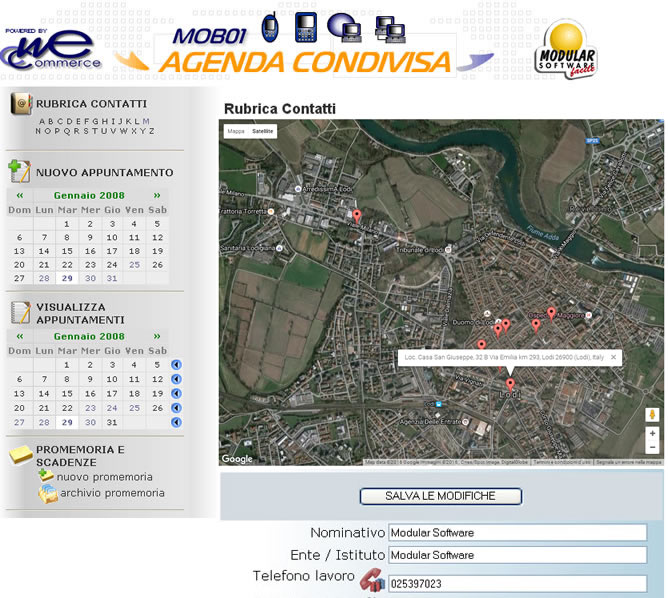Go to next month in Visualizza Appuntamenti calendar
Screen dimensions: 668x598
157,336
